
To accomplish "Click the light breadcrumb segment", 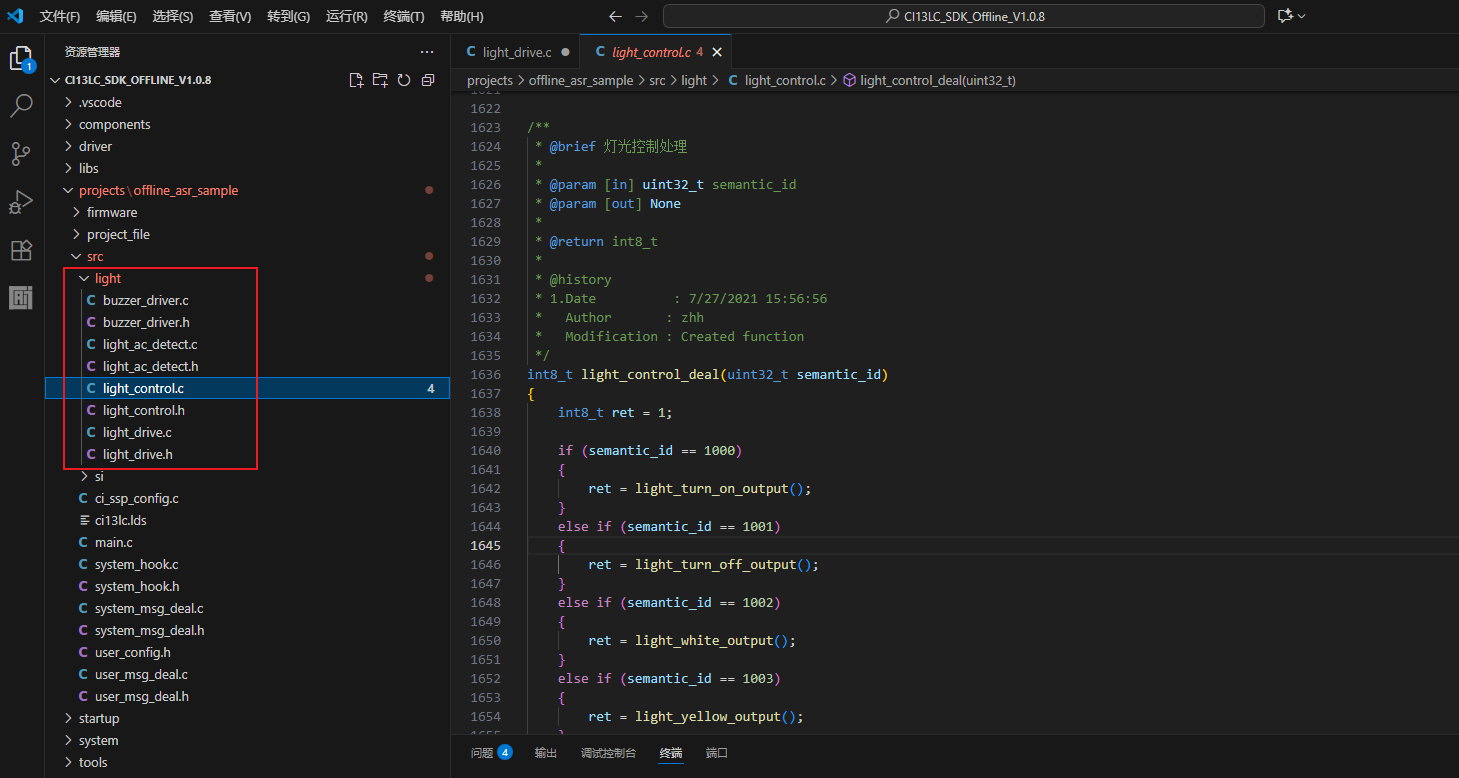I will click(694, 80).
